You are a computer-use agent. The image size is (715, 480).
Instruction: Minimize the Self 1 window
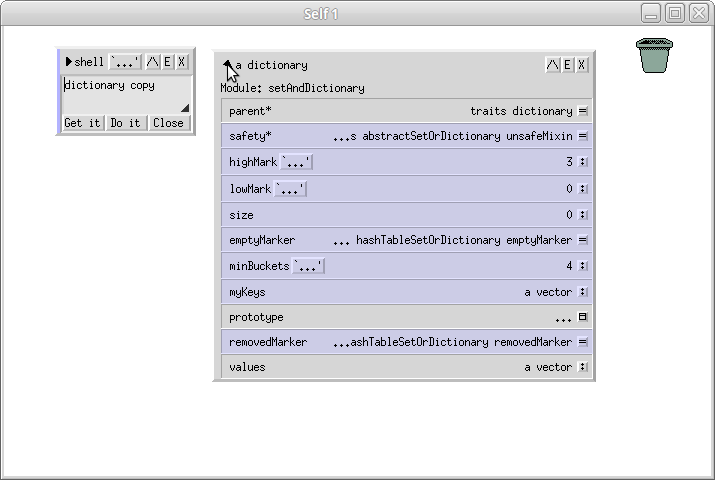point(651,13)
